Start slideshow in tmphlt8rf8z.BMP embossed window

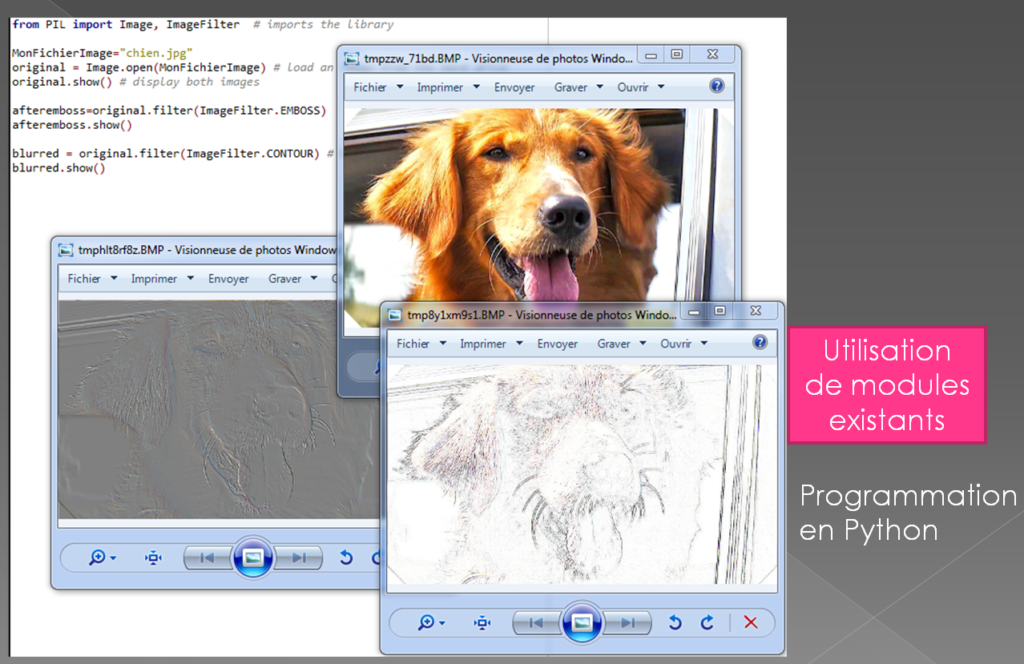click(x=253, y=558)
